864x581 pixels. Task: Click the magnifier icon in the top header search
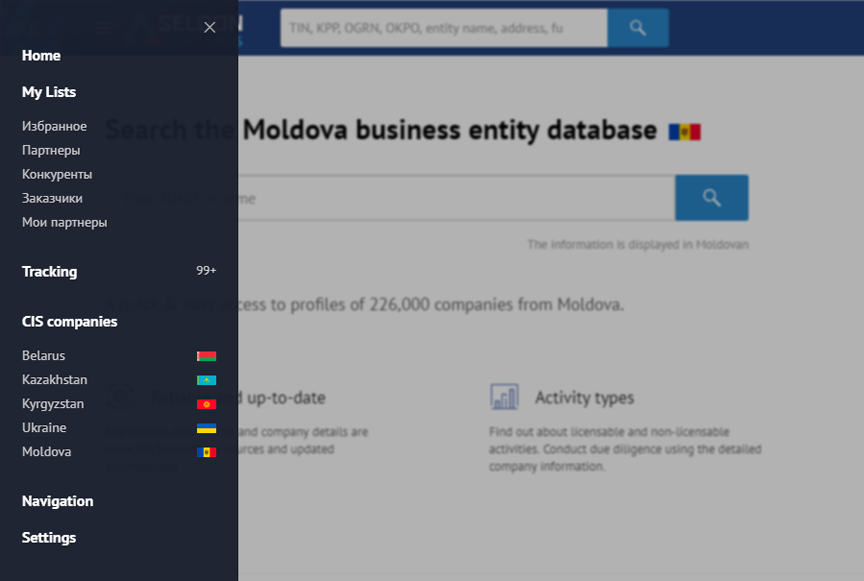(x=638, y=28)
